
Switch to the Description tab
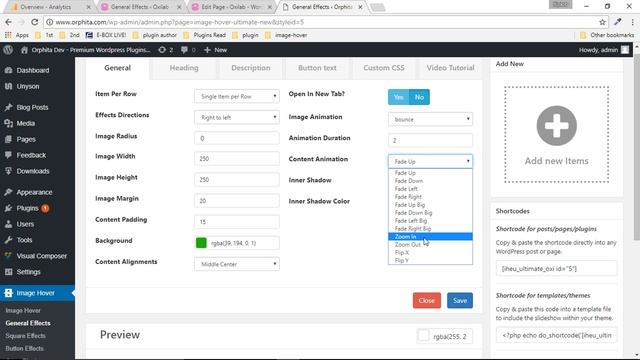[251, 68]
